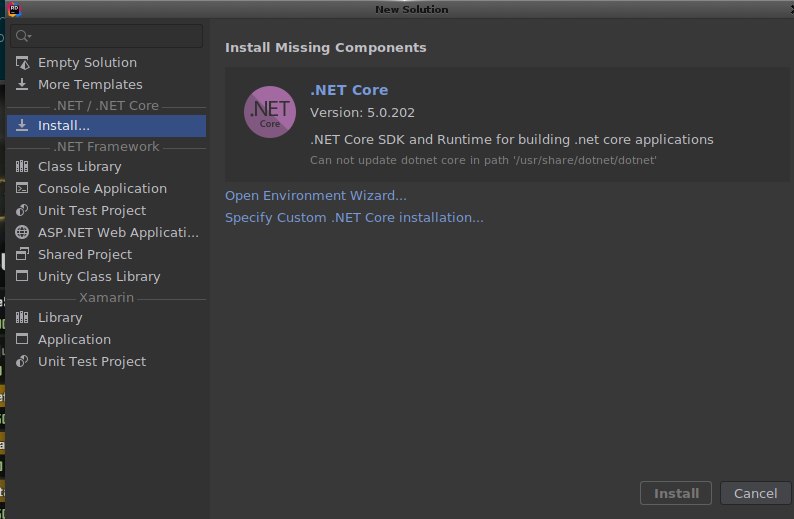Click the Unity Class Library icon
The width and height of the screenshot is (794, 519).
pos(22,276)
